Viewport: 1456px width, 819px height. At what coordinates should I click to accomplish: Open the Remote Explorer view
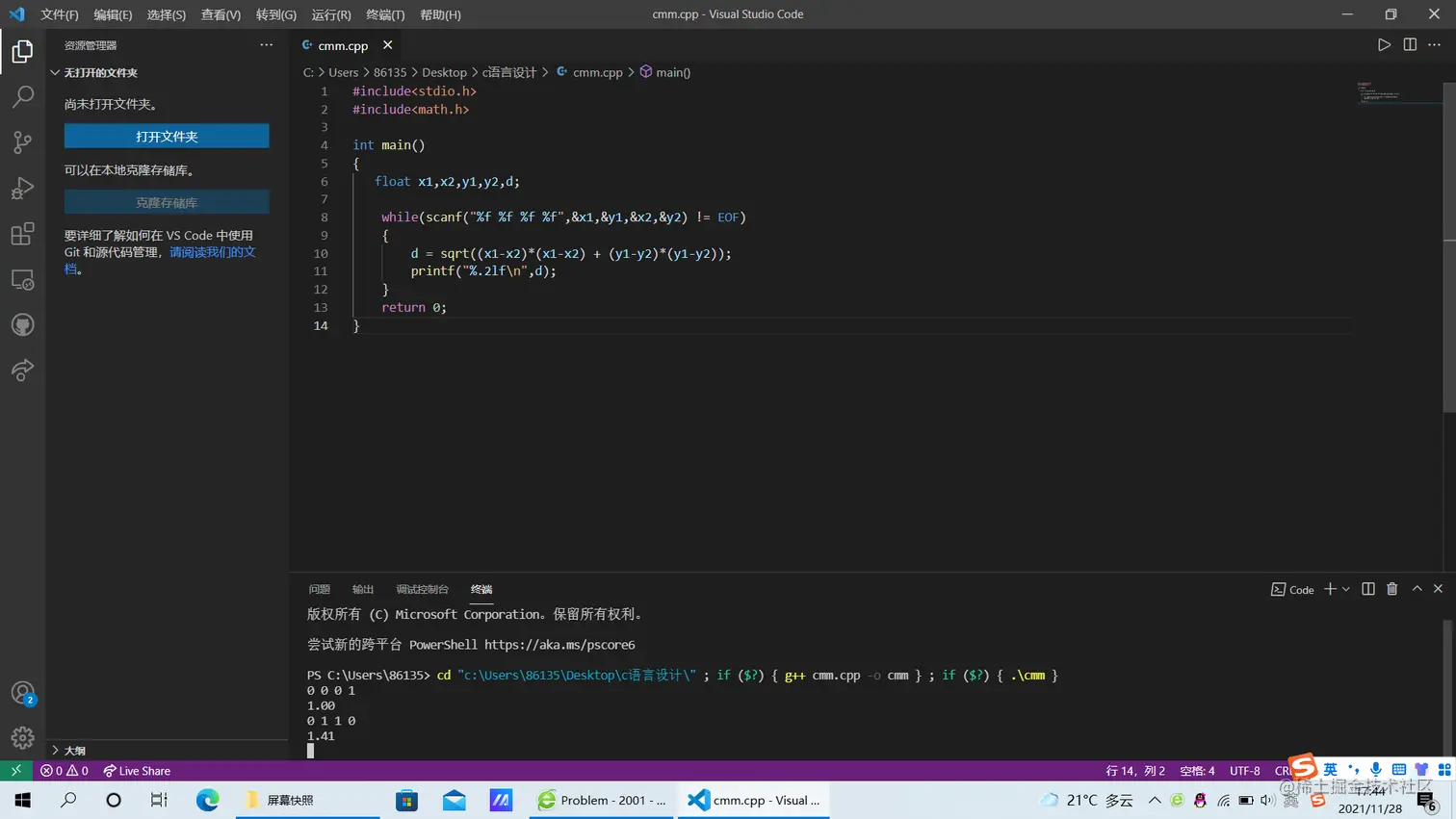pyautogui.click(x=22, y=280)
